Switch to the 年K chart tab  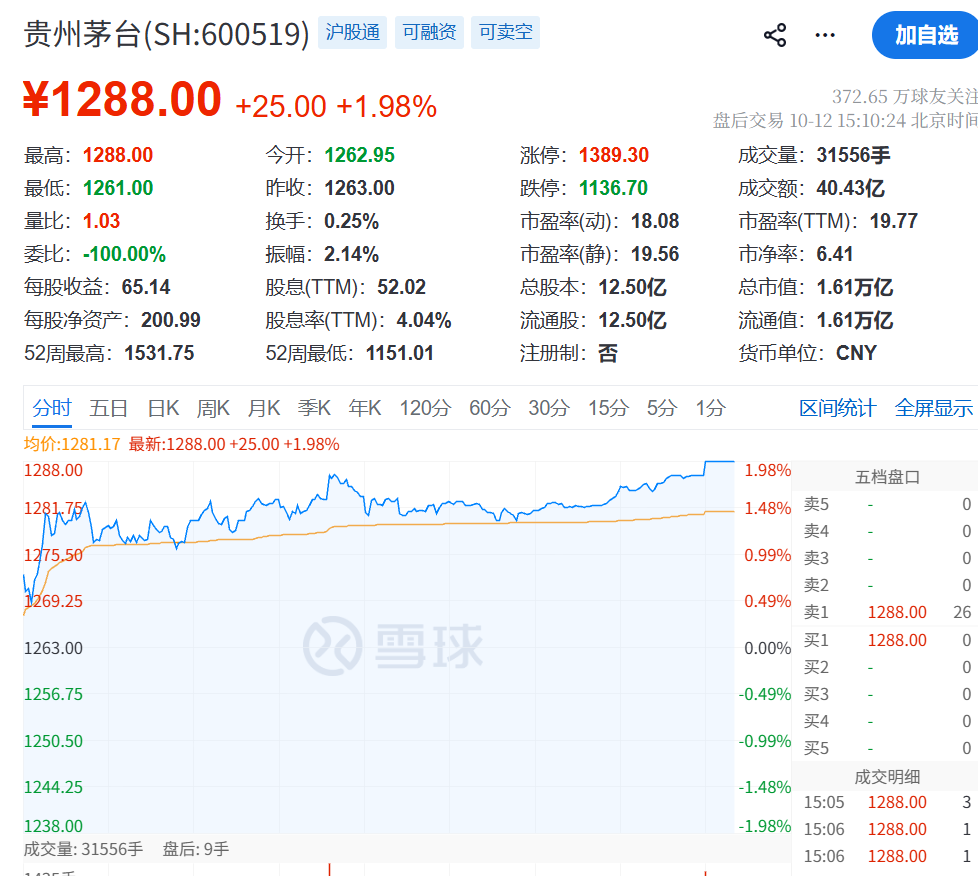[x=365, y=408]
